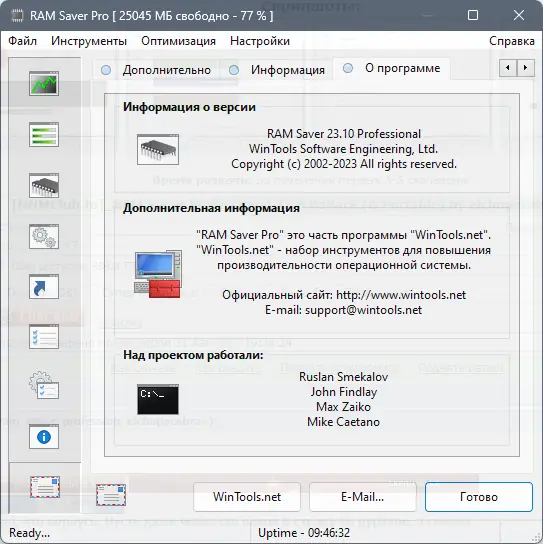The width and height of the screenshot is (543, 544).
Task: Click the envelope icon in the sidebar
Action: pos(45,487)
